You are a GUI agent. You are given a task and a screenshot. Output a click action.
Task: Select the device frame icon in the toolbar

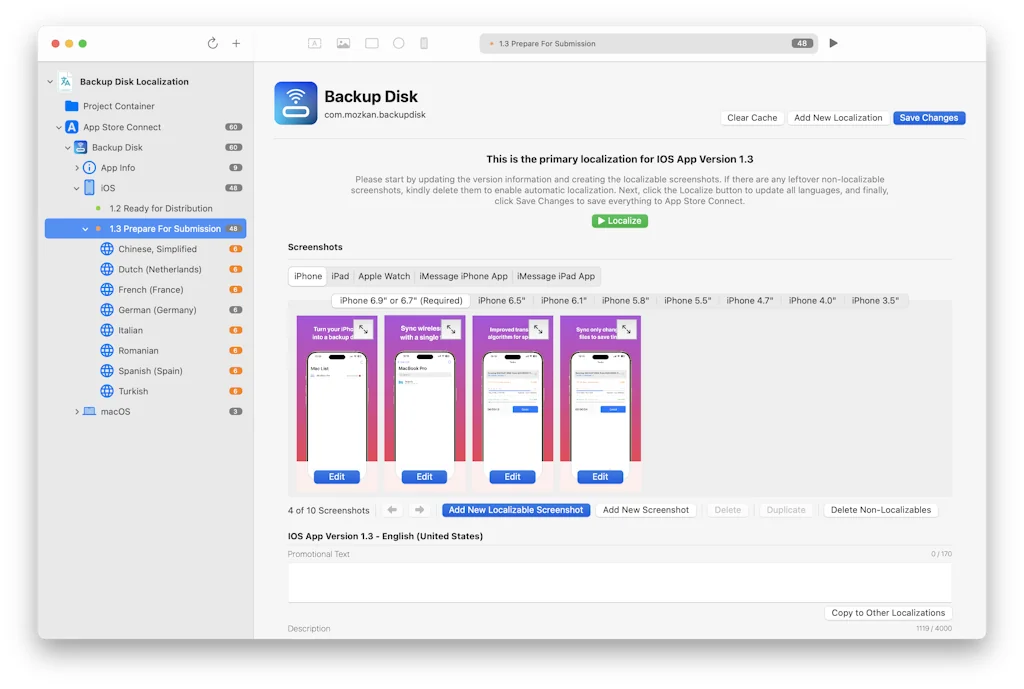(424, 43)
